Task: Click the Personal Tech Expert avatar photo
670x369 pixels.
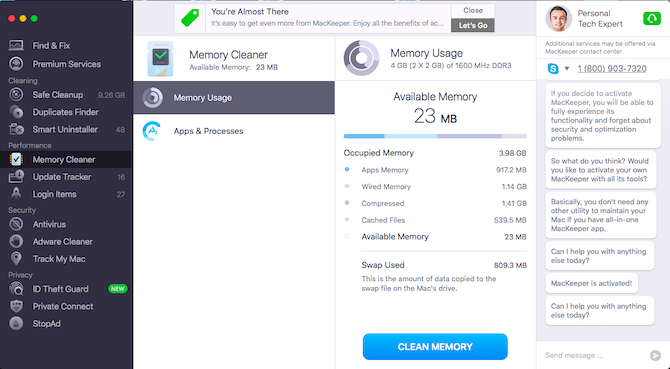Action: point(558,18)
